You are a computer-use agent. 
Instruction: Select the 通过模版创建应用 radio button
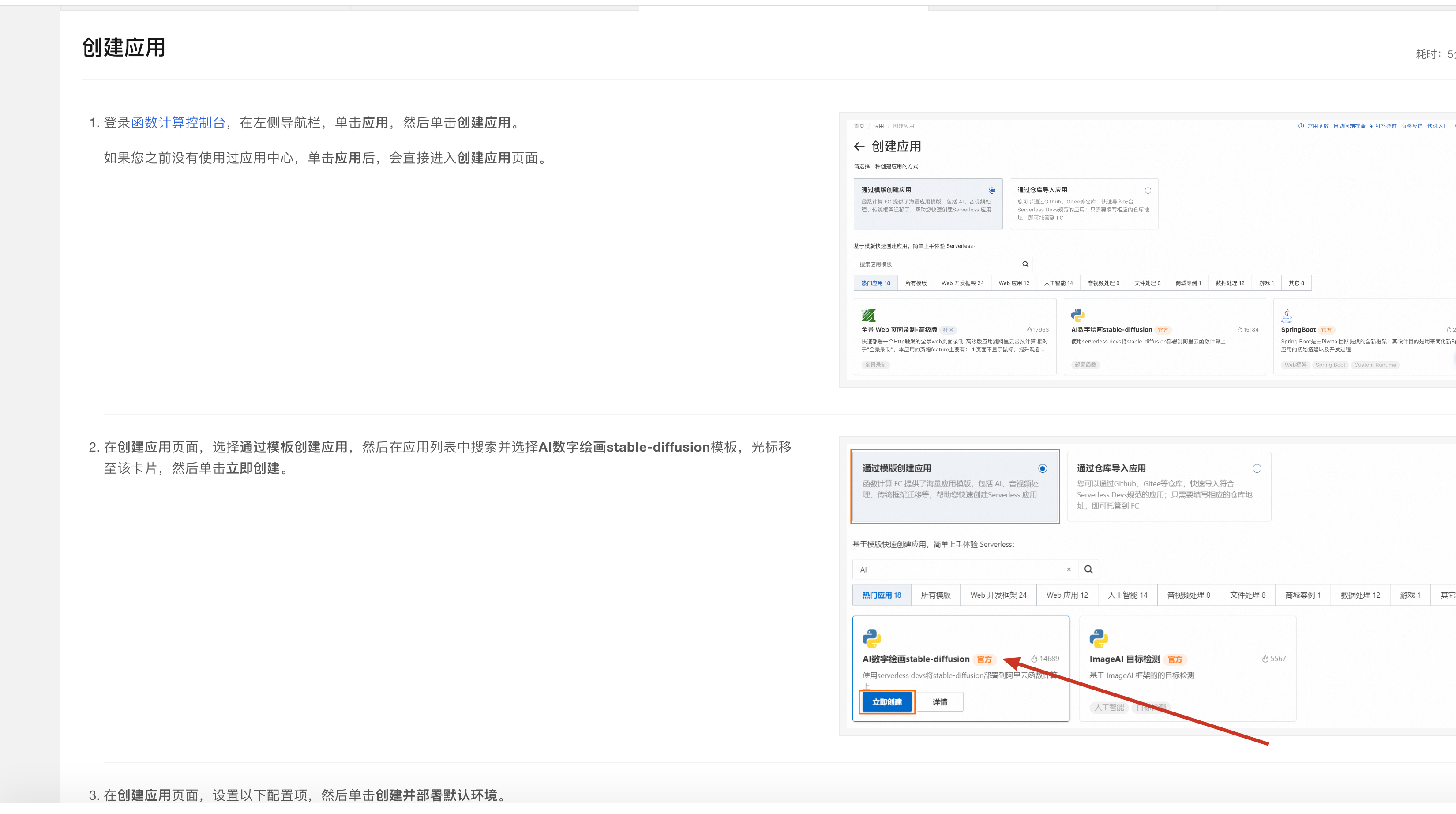tap(992, 191)
